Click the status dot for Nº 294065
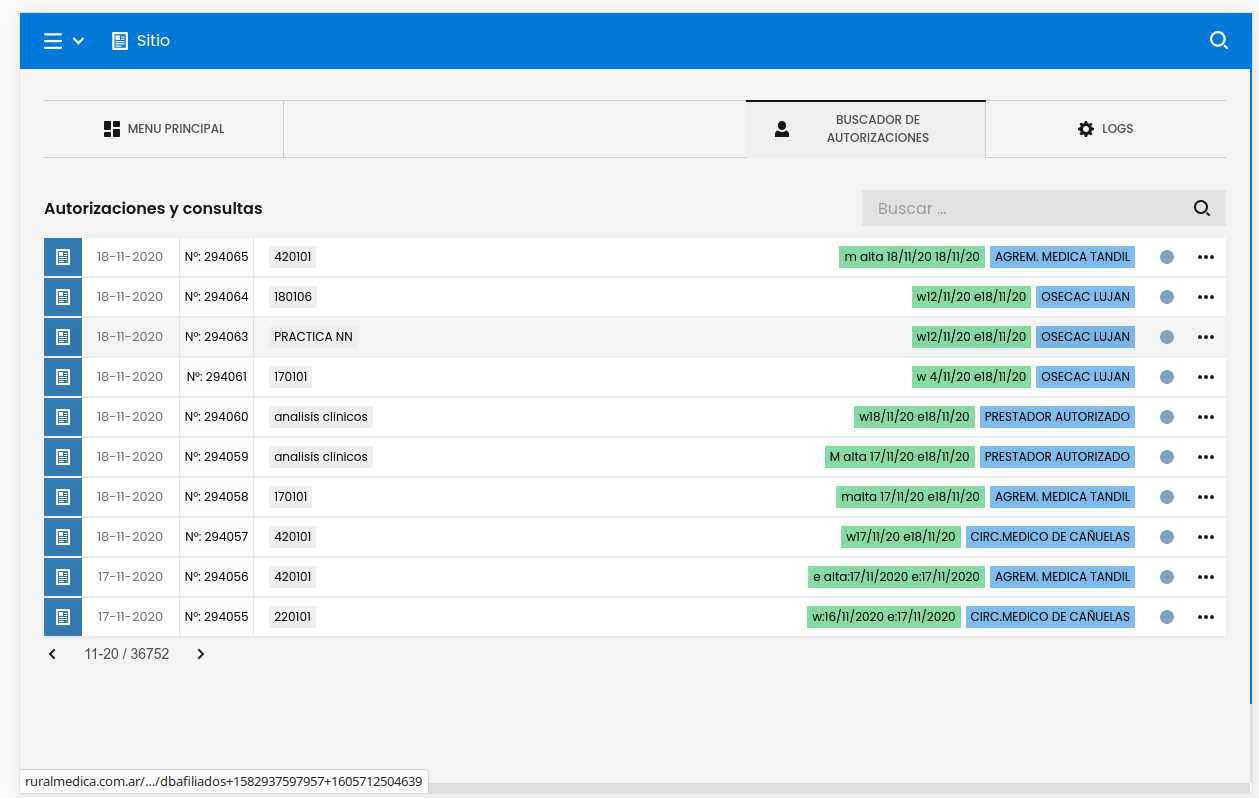The width and height of the screenshot is (1259, 798). (x=1167, y=257)
